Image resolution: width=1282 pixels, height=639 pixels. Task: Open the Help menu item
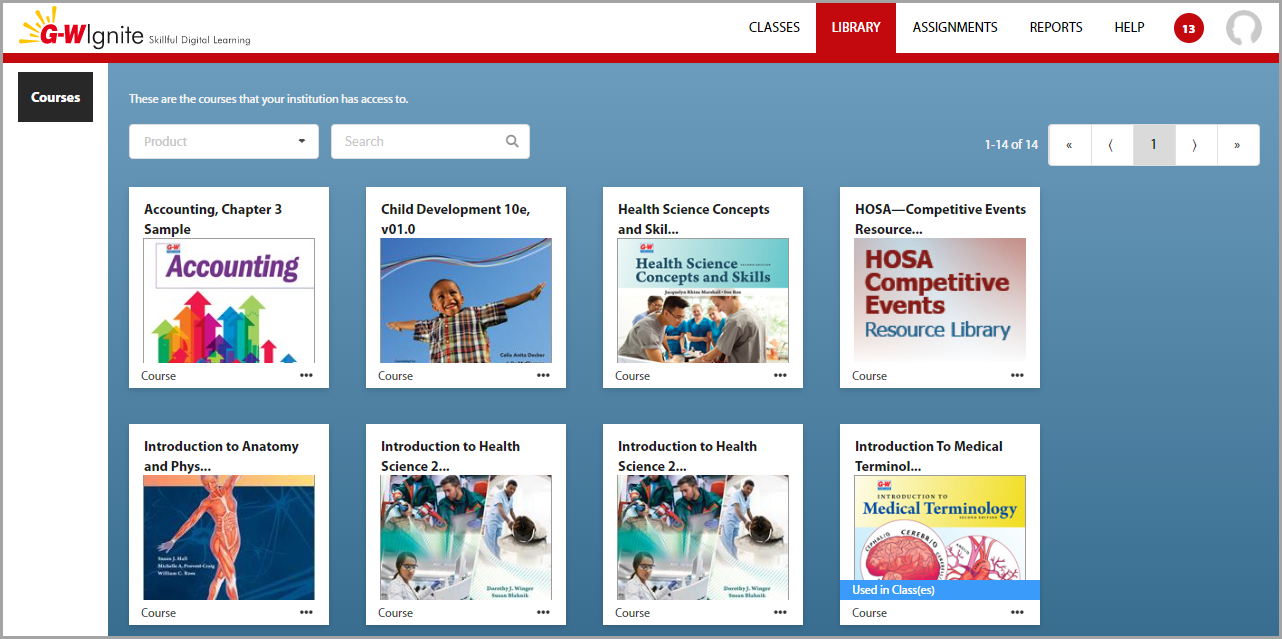click(1129, 28)
